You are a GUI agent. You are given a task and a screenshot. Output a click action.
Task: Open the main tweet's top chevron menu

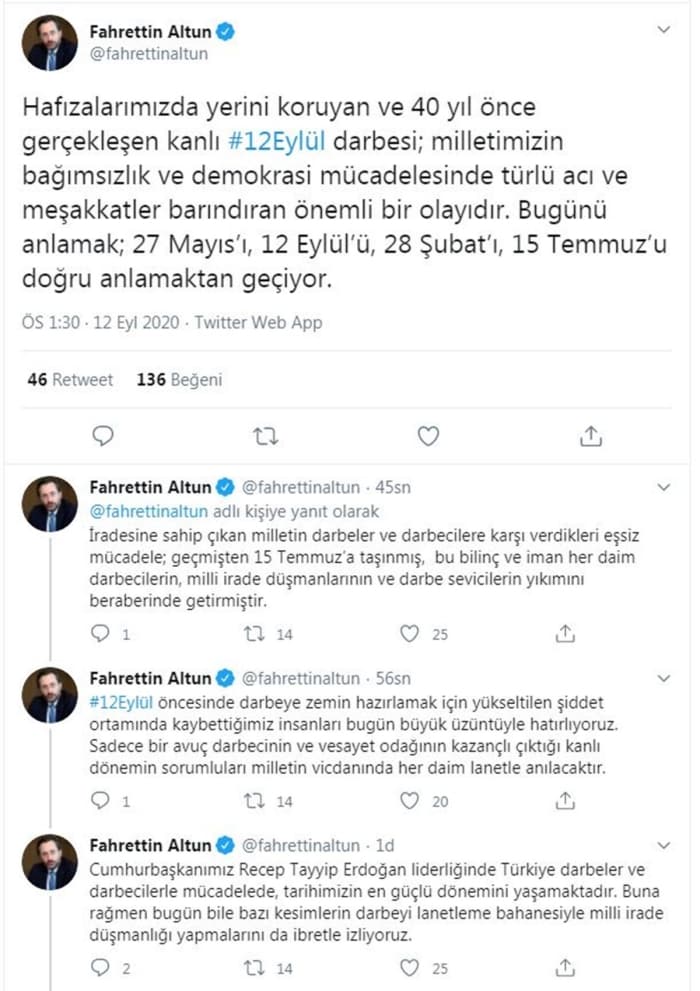point(663,31)
